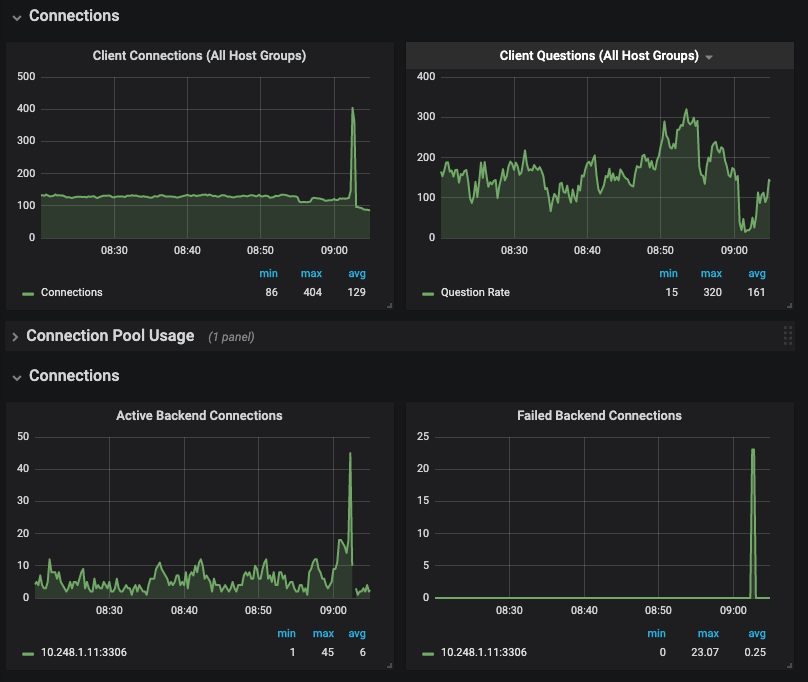The image size is (808, 682).
Task: Click series icon for 10.248.1.11:3306 in Active Backend
Action: click(27, 652)
